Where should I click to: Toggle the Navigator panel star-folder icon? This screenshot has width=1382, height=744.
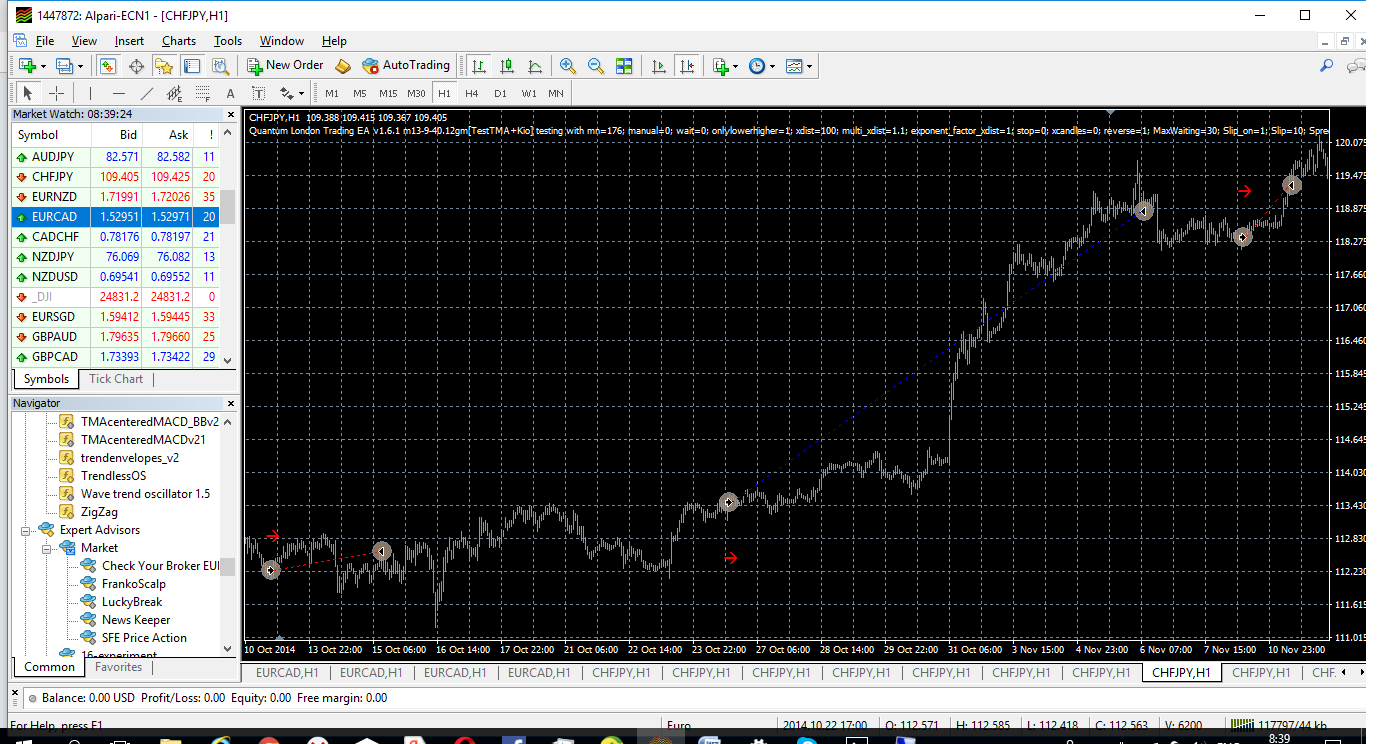(164, 66)
